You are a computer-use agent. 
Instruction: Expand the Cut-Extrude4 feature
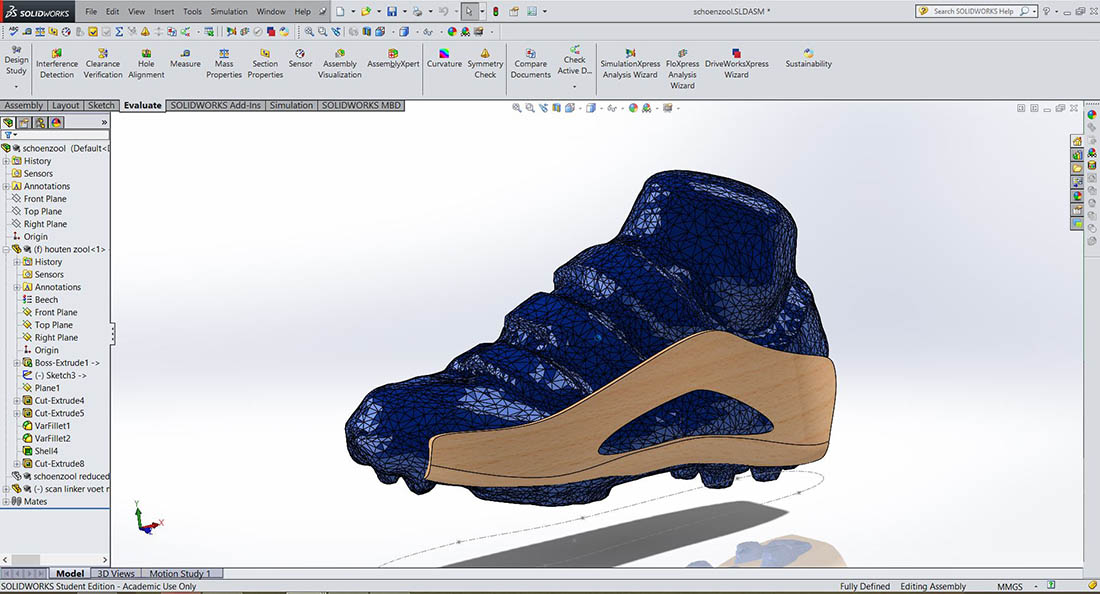click(x=17, y=400)
